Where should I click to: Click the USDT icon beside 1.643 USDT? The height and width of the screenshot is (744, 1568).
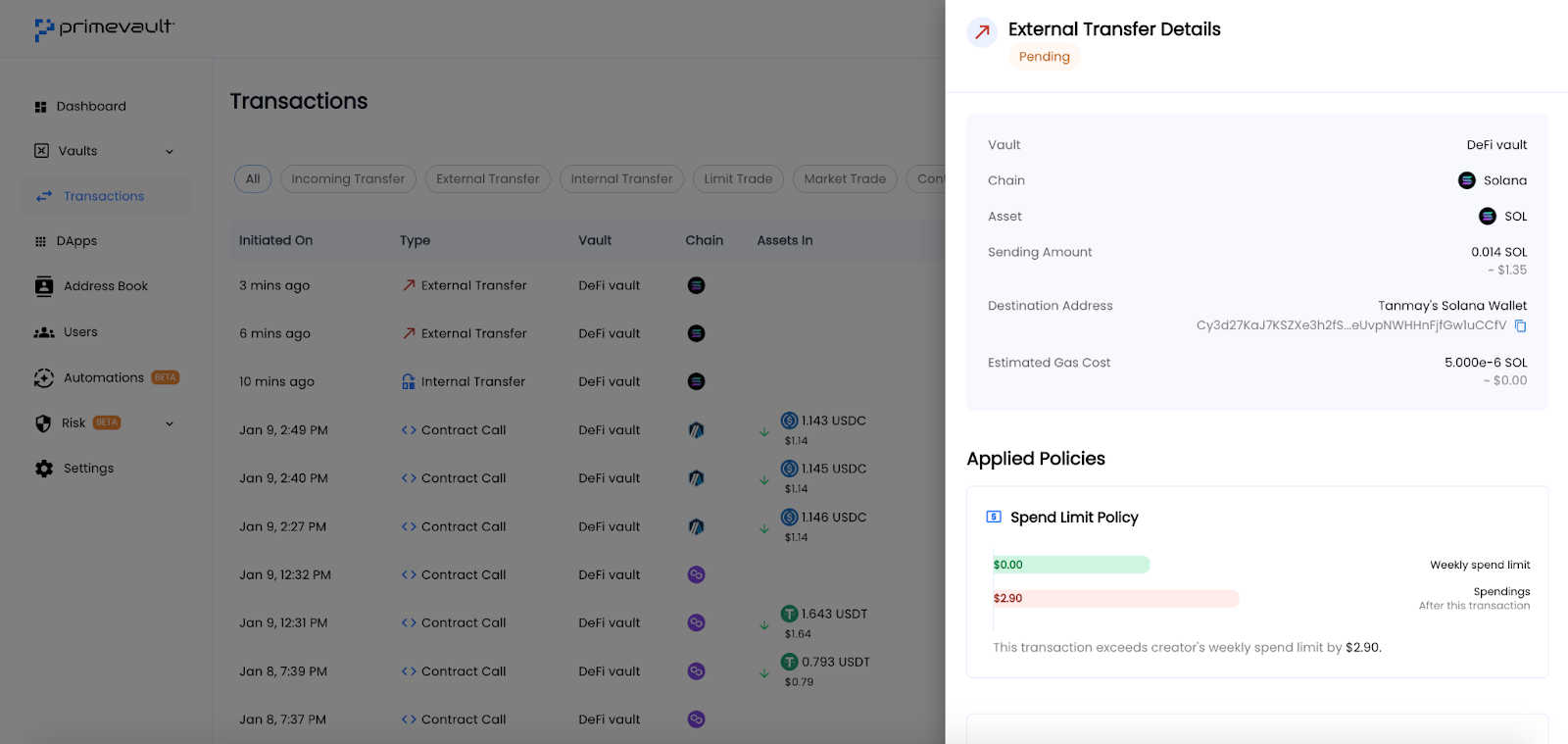789,614
